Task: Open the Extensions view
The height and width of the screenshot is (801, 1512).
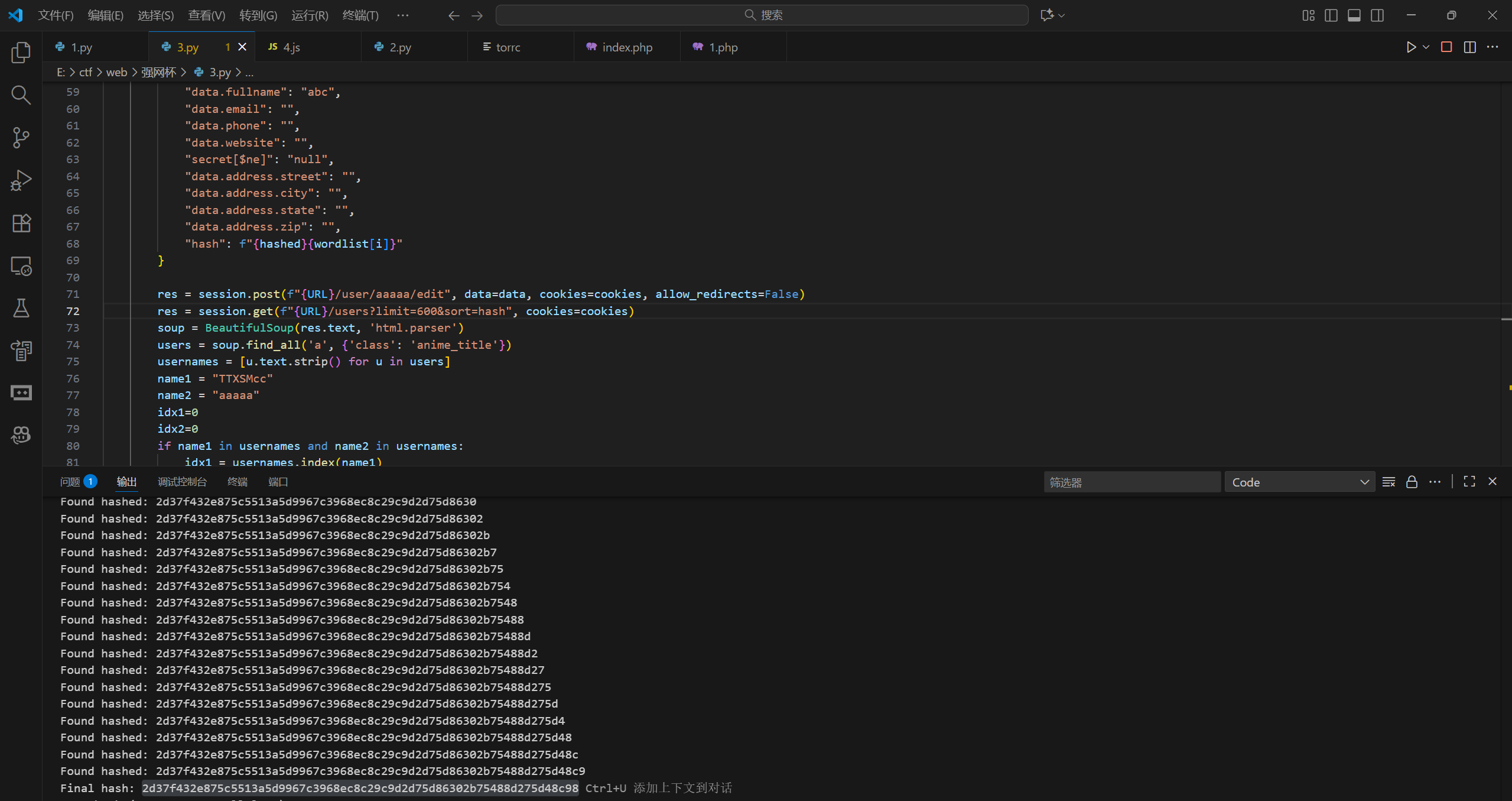Action: click(x=21, y=223)
